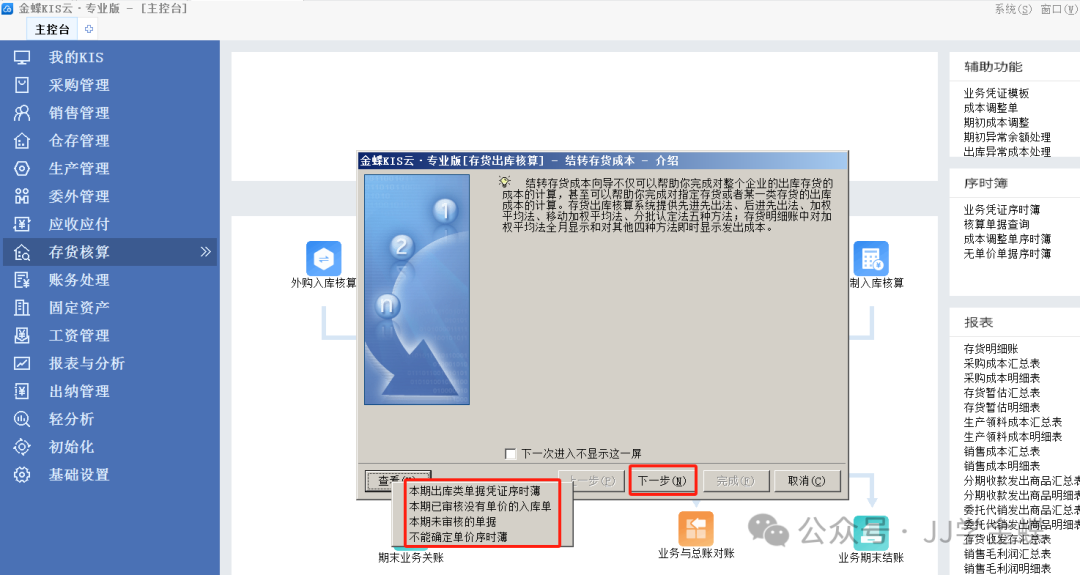Click the 存货核算 入库核算 icon at right
Image resolution: width=1080 pixels, height=575 pixels.
(870, 258)
